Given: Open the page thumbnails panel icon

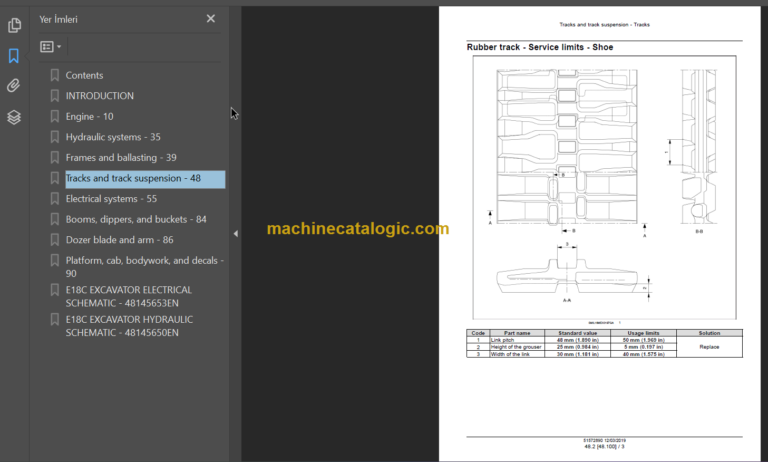Looking at the screenshot, I should click(x=14, y=25).
